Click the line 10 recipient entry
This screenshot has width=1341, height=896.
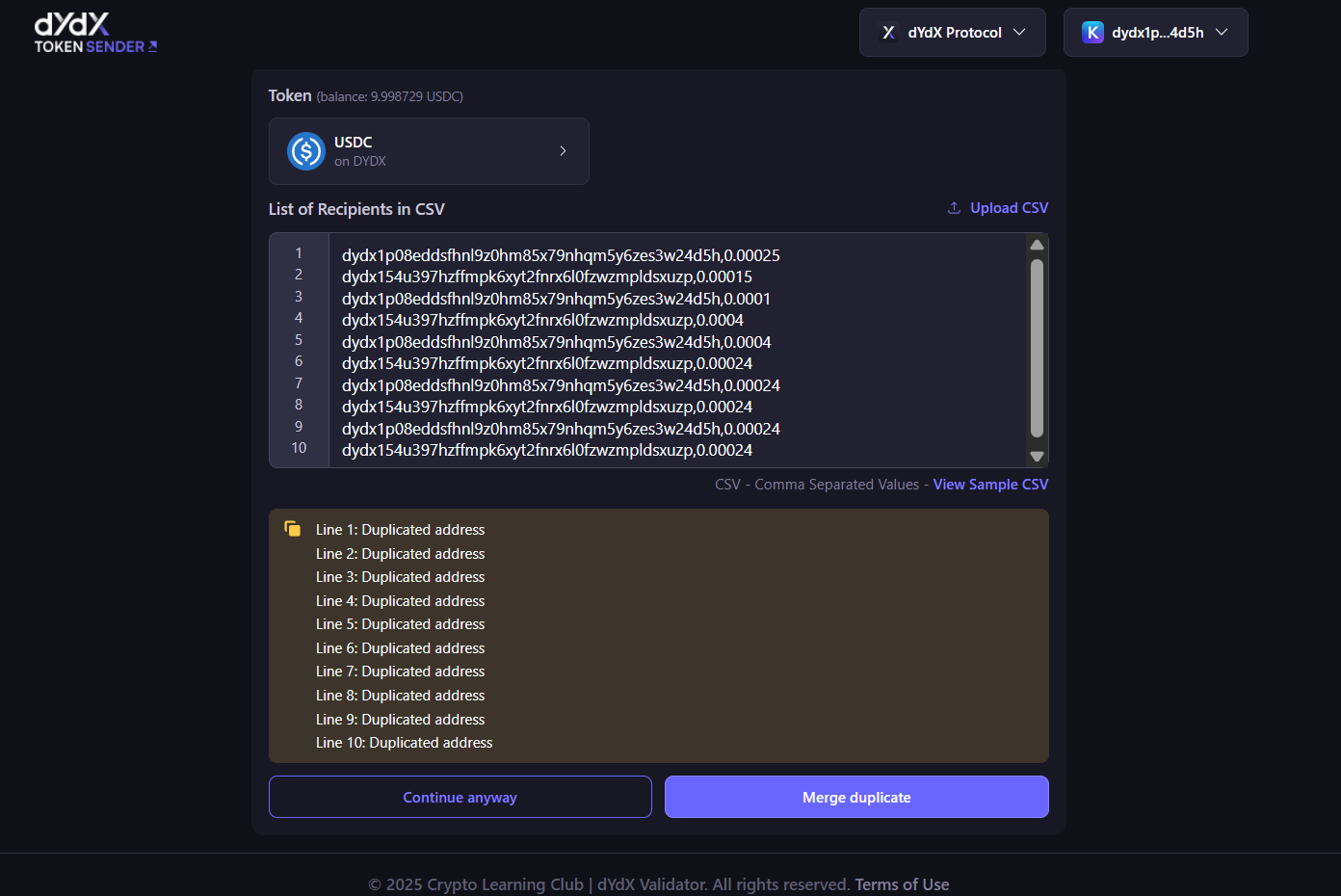coord(547,450)
